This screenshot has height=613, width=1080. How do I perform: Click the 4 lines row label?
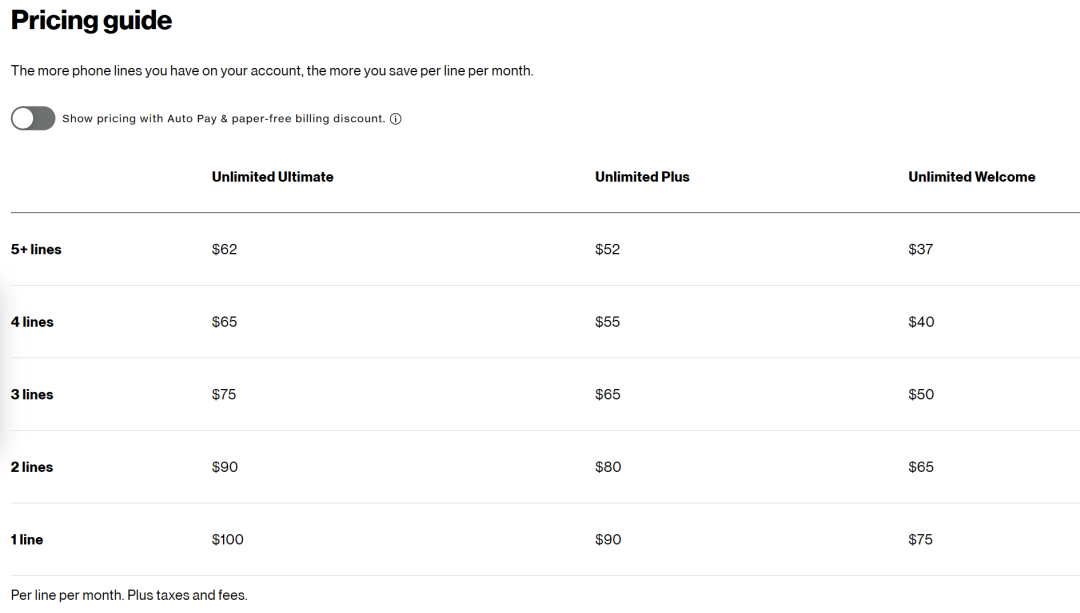pos(32,322)
